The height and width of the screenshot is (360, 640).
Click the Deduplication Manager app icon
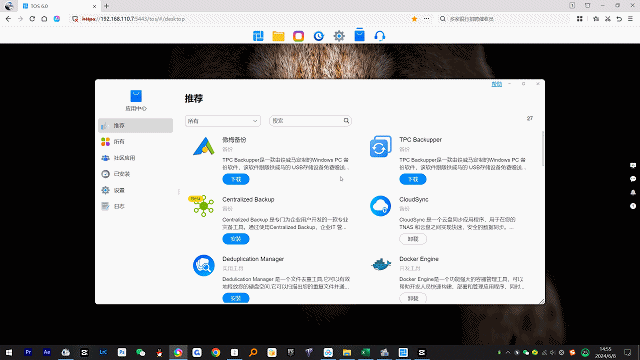point(204,265)
